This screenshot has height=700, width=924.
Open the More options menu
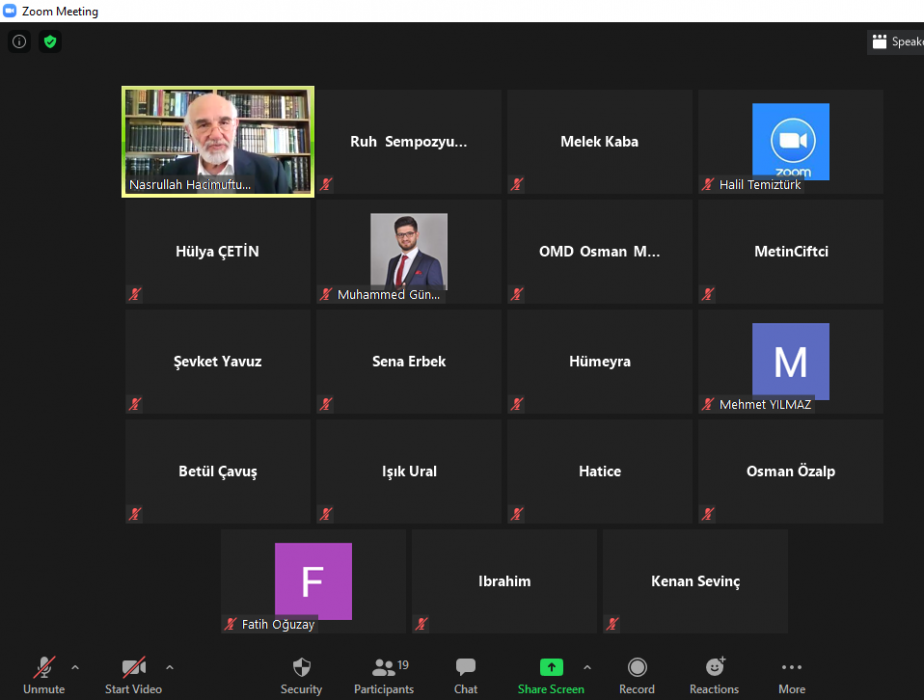point(791,675)
